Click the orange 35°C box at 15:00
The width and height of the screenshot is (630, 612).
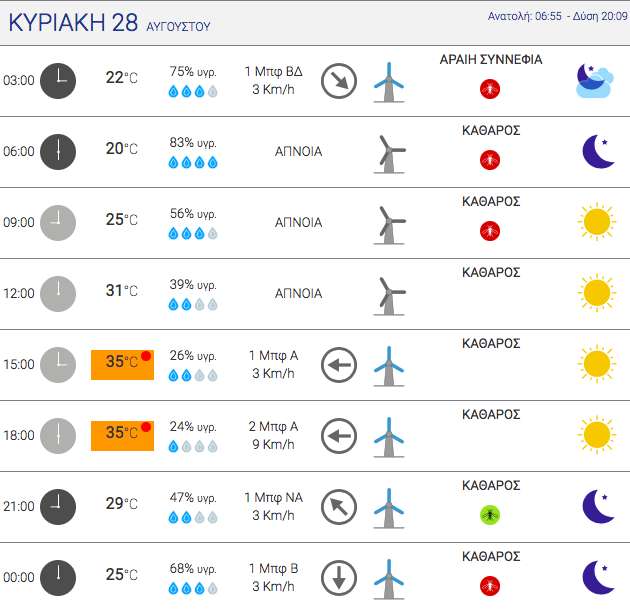click(122, 364)
